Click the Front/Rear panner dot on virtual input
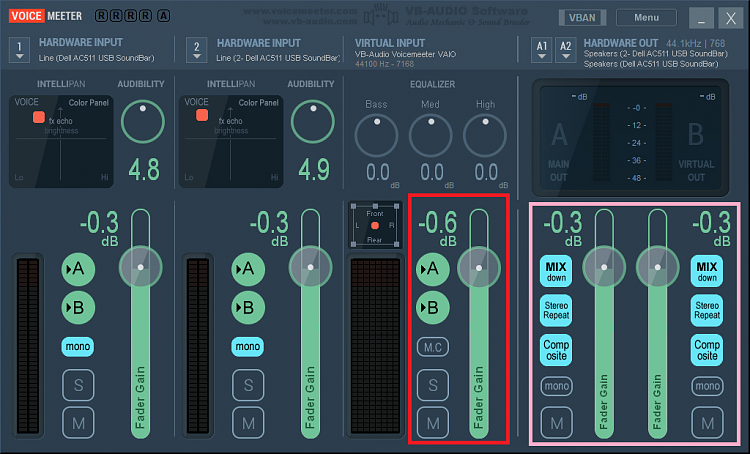The image size is (750, 454). [375, 225]
